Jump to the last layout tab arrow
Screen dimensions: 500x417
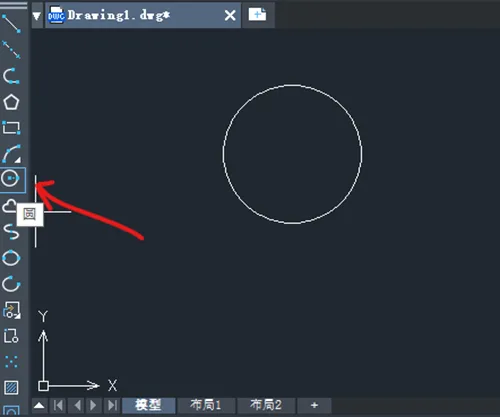coord(112,405)
